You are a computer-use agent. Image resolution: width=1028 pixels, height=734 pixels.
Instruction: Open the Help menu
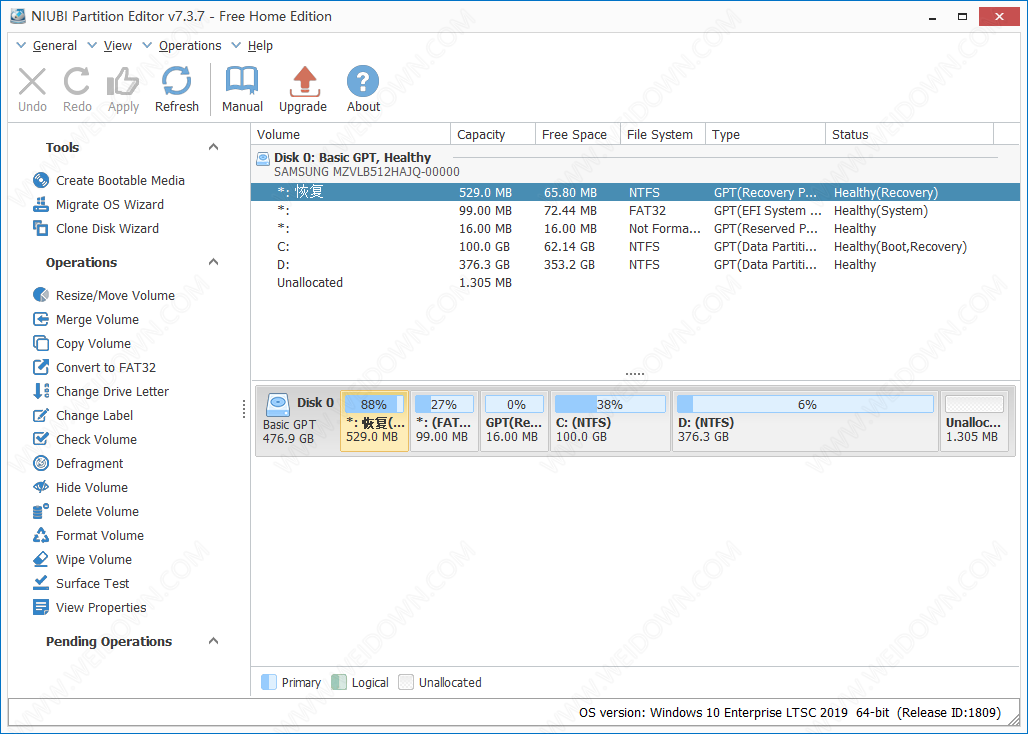(260, 46)
